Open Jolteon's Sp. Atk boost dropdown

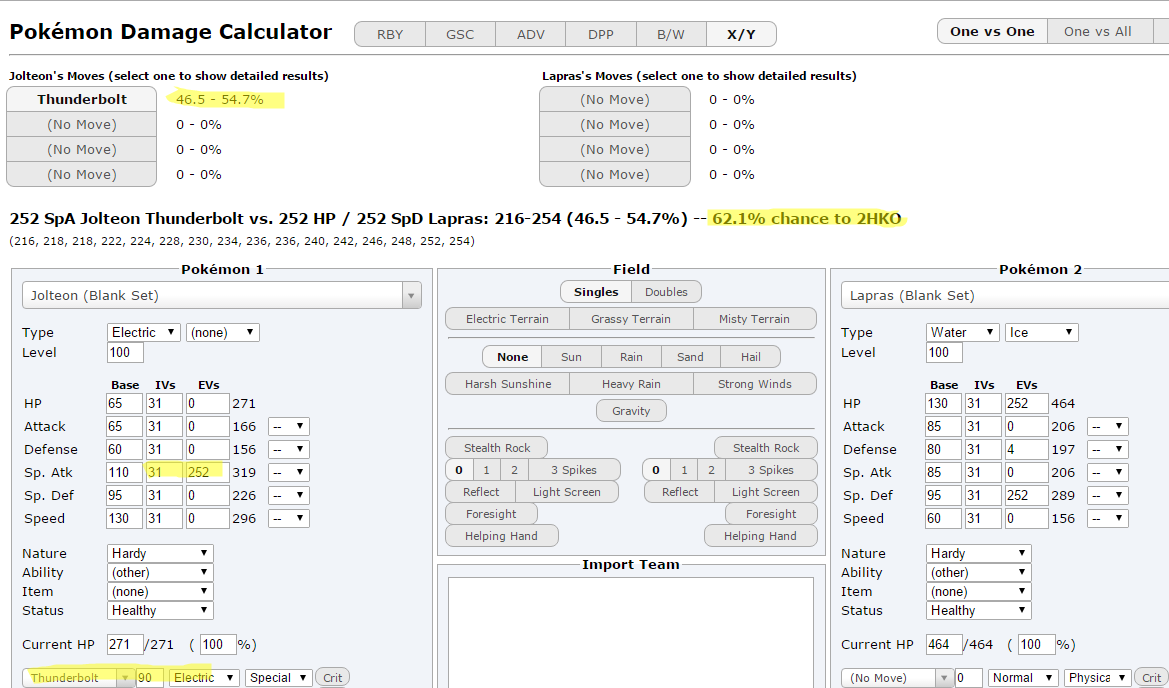289,473
